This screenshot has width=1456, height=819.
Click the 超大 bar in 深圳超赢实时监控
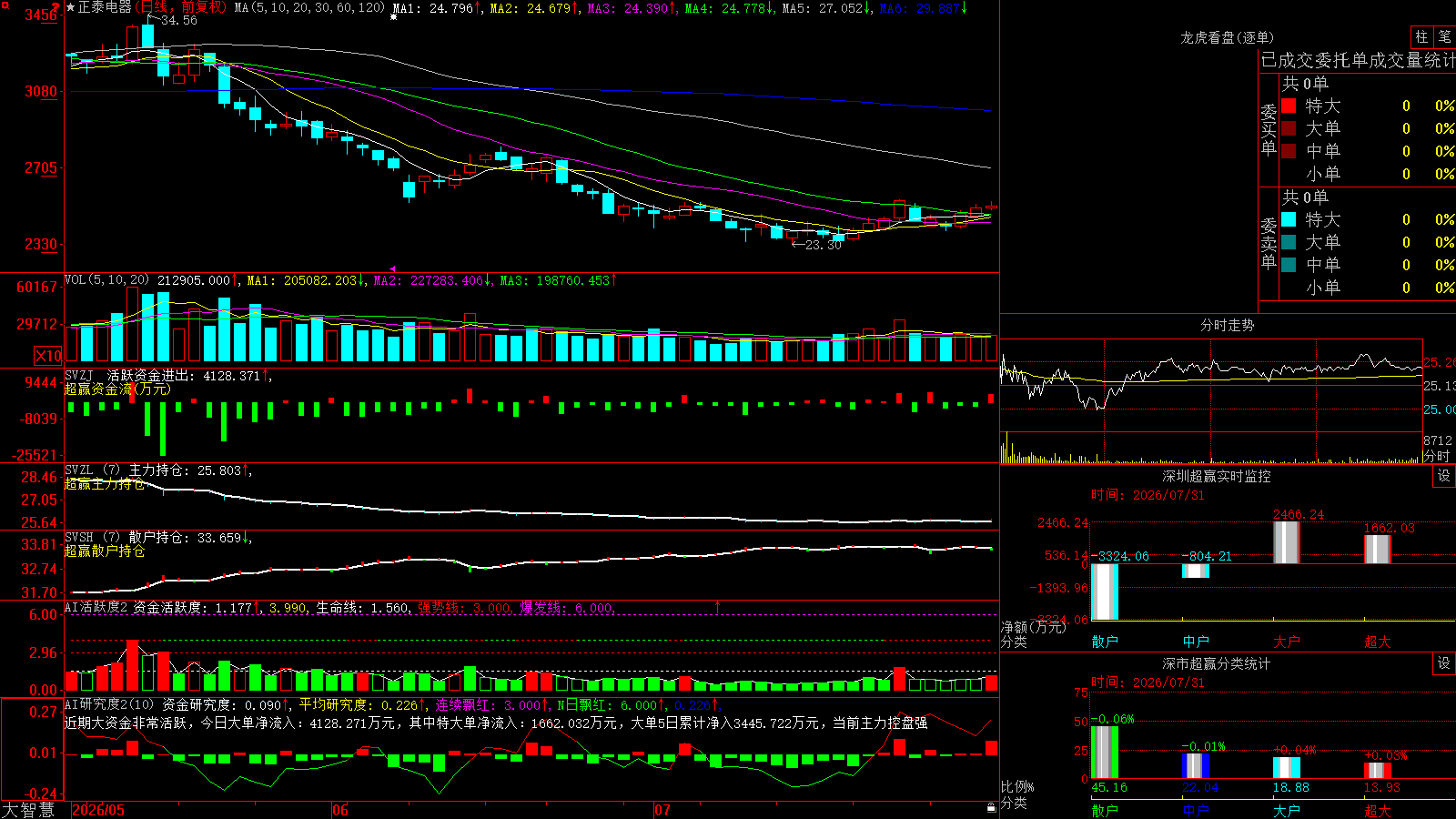(1378, 550)
